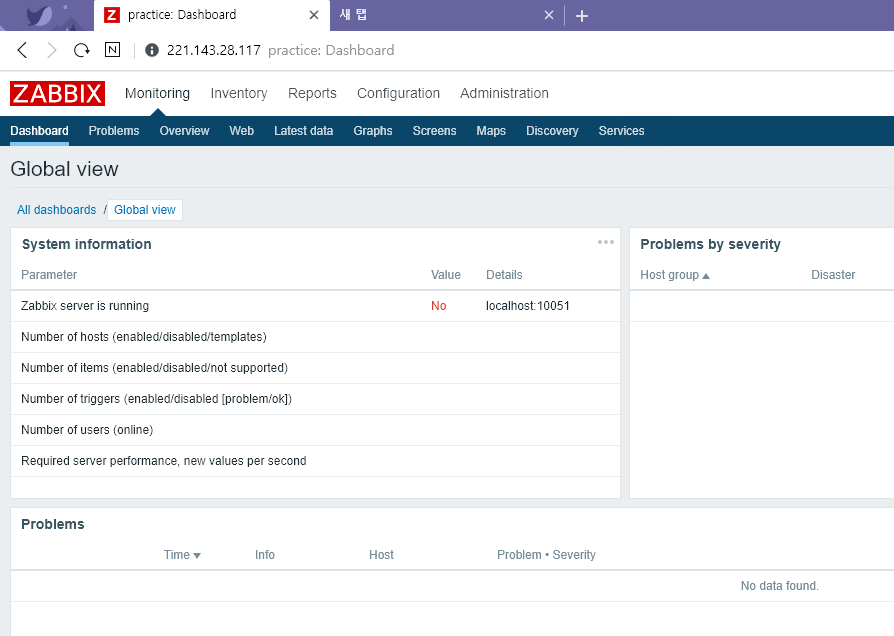Viewport: 894px width, 636px height.
Task: Open site info circle icon
Action: tap(152, 50)
